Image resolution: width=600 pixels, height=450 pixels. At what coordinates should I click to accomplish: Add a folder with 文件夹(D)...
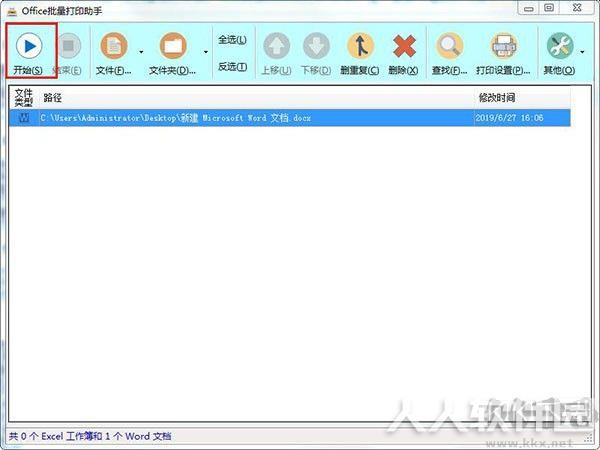coord(173,53)
